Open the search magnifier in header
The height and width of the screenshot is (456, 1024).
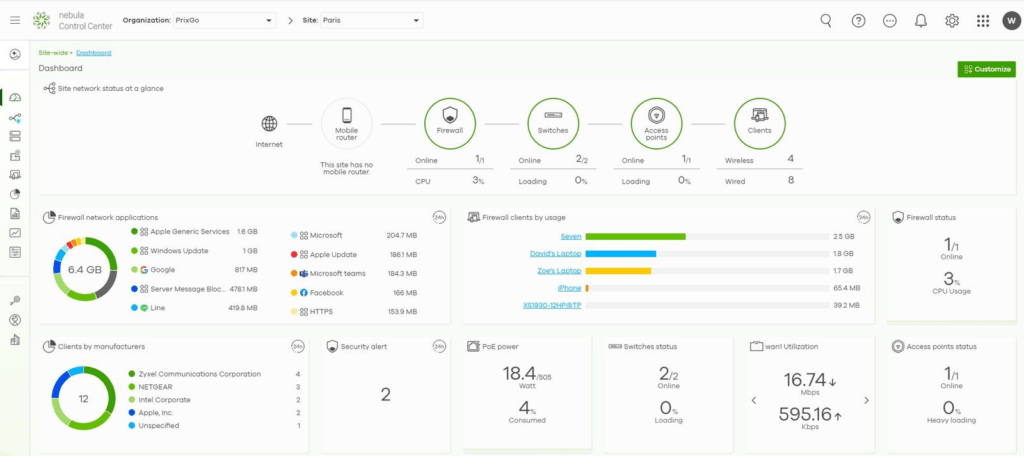(x=826, y=20)
